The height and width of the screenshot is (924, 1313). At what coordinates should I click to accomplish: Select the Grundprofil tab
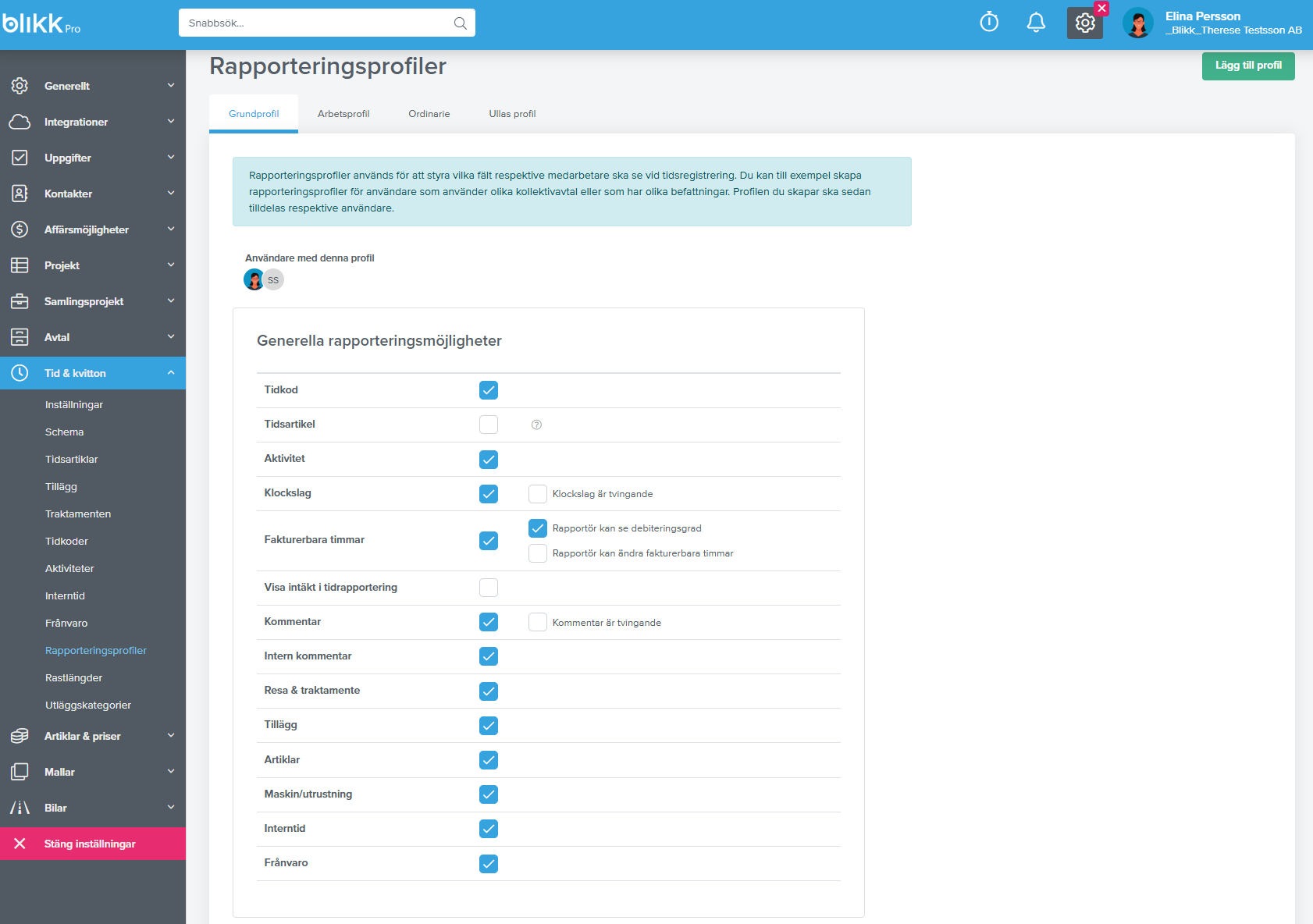point(254,114)
